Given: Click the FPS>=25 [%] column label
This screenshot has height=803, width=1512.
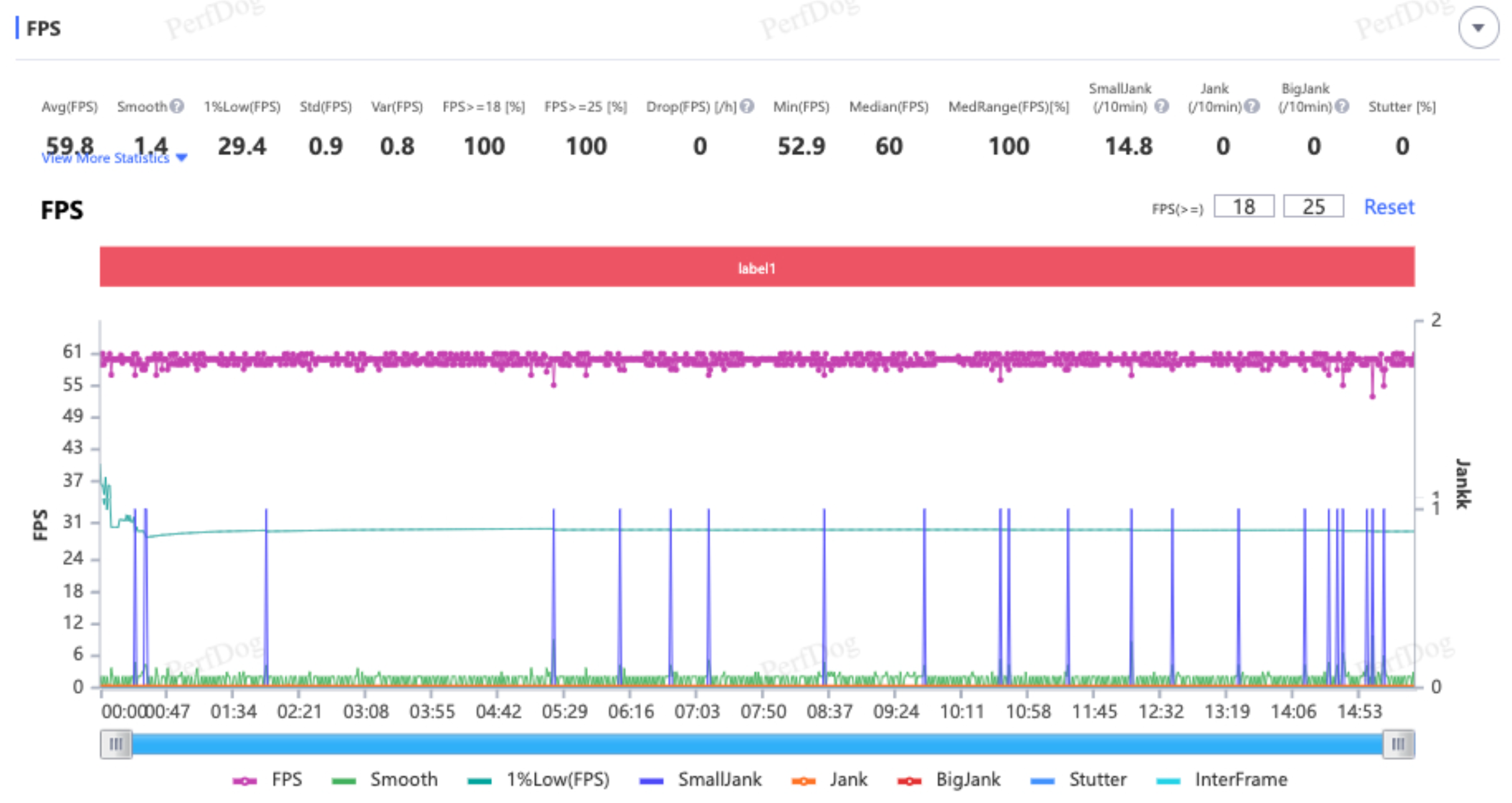Looking at the screenshot, I should tap(585, 107).
